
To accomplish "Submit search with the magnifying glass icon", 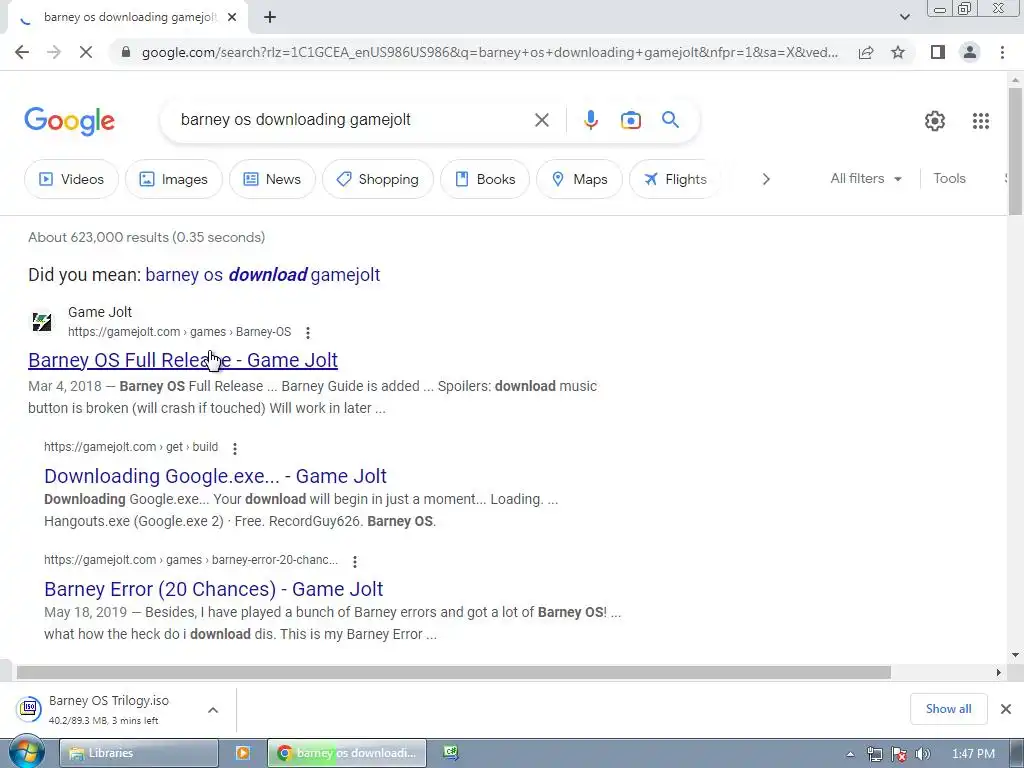I will pyautogui.click(x=670, y=120).
